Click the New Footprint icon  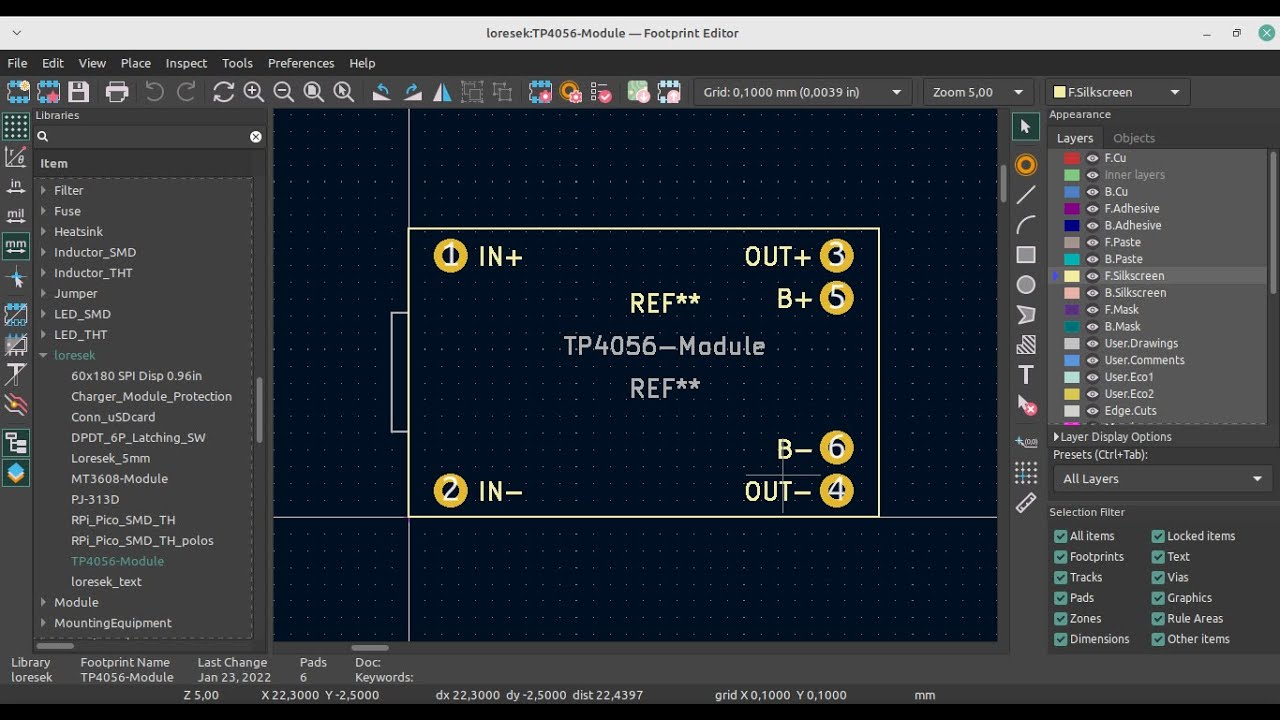pos(18,92)
